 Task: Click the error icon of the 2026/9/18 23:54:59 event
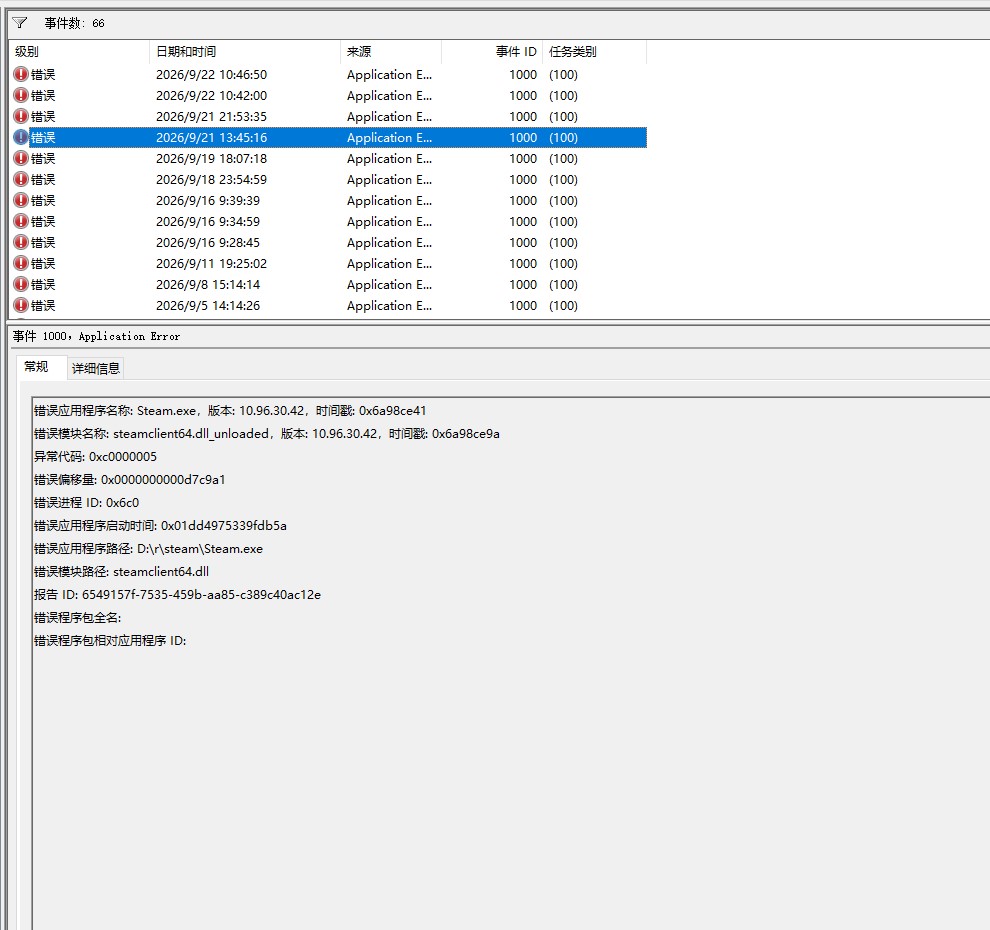[x=21, y=179]
